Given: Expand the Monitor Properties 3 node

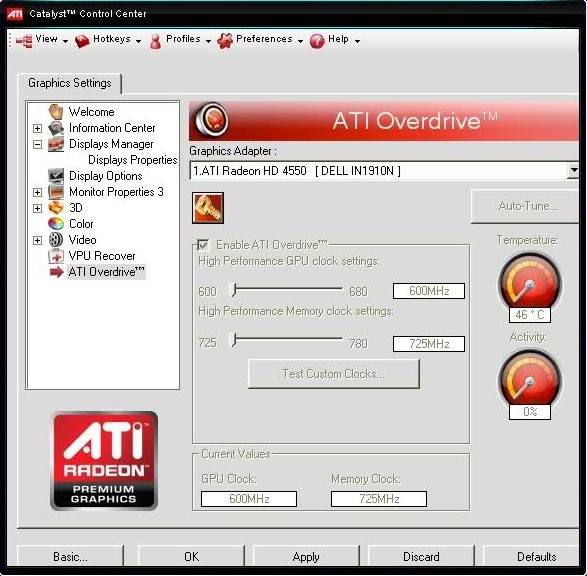Looking at the screenshot, I should (37, 192).
